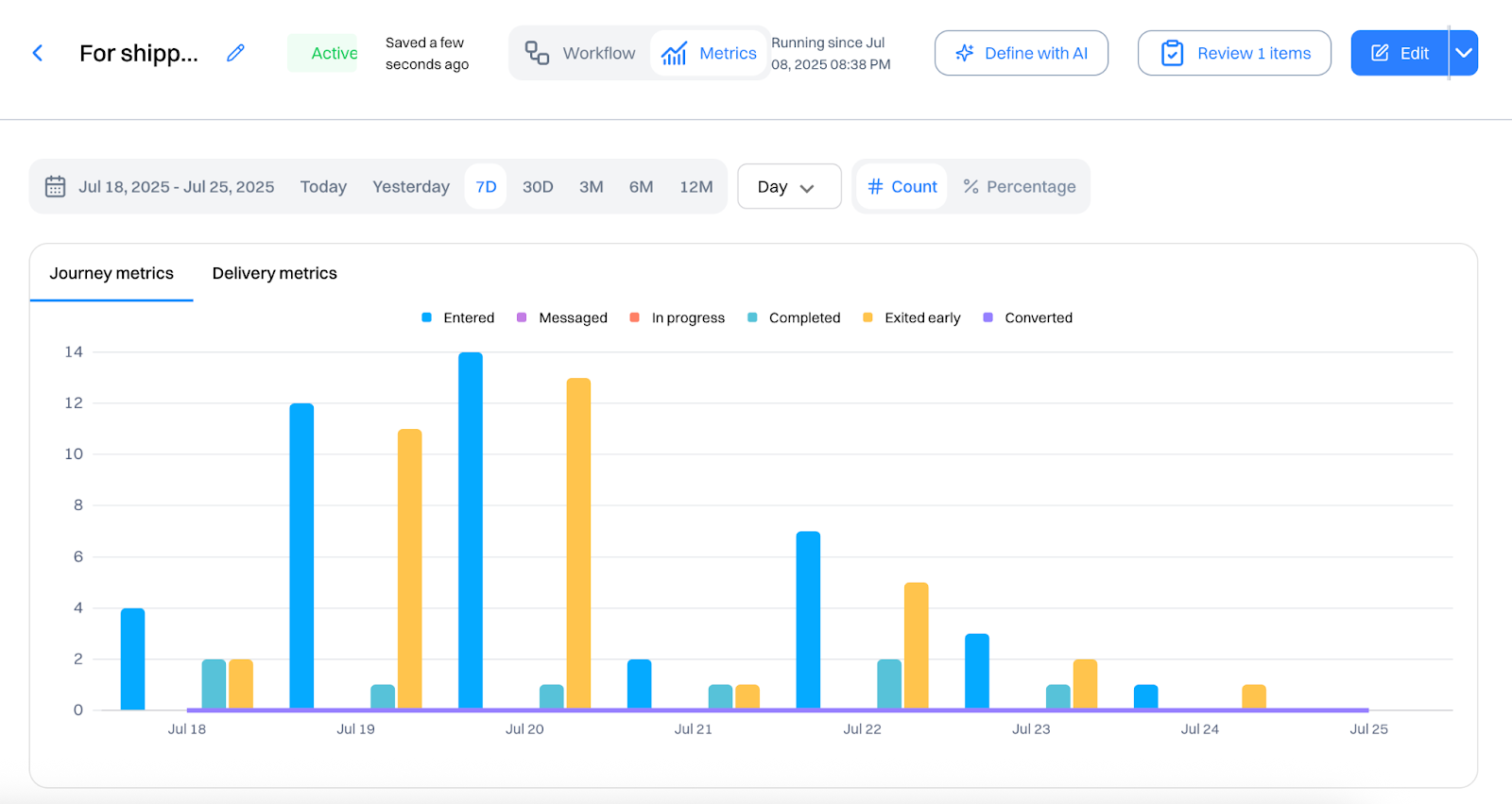Screen dimensions: 1512x804
Task: Switch to the Delivery metrics tab
Action: 274,273
